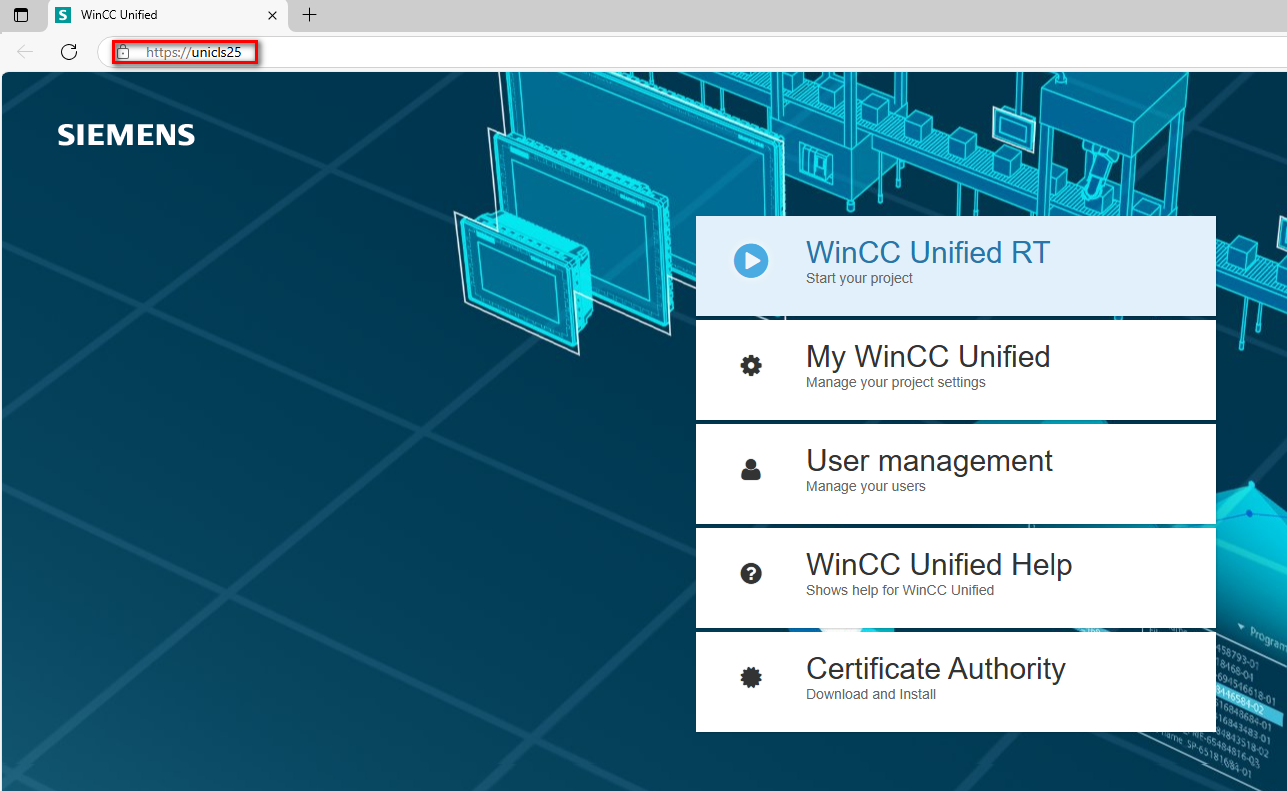
Task: Select the WinCC Unified browser tab
Action: [150, 15]
